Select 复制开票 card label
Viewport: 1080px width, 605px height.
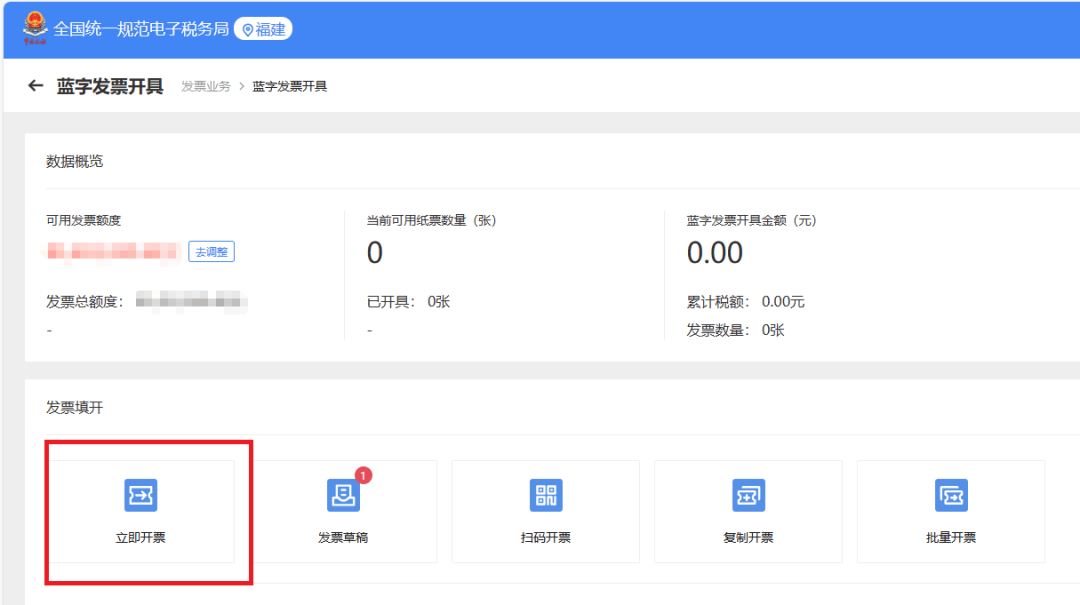point(748,538)
